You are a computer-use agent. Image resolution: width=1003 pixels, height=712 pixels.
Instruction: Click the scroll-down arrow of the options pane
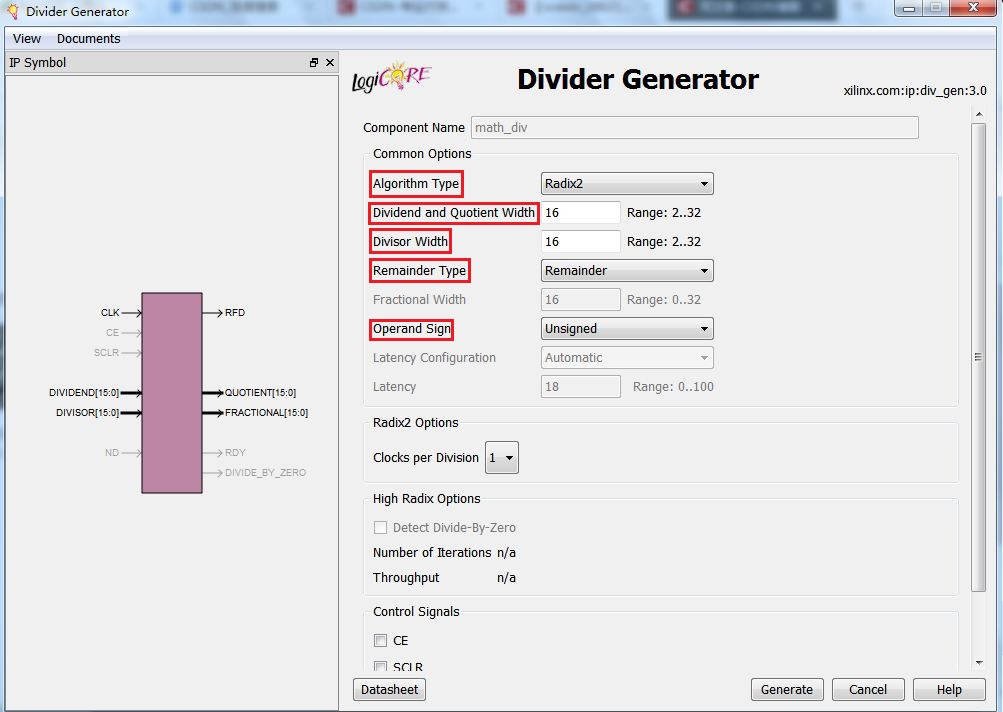pos(979,661)
